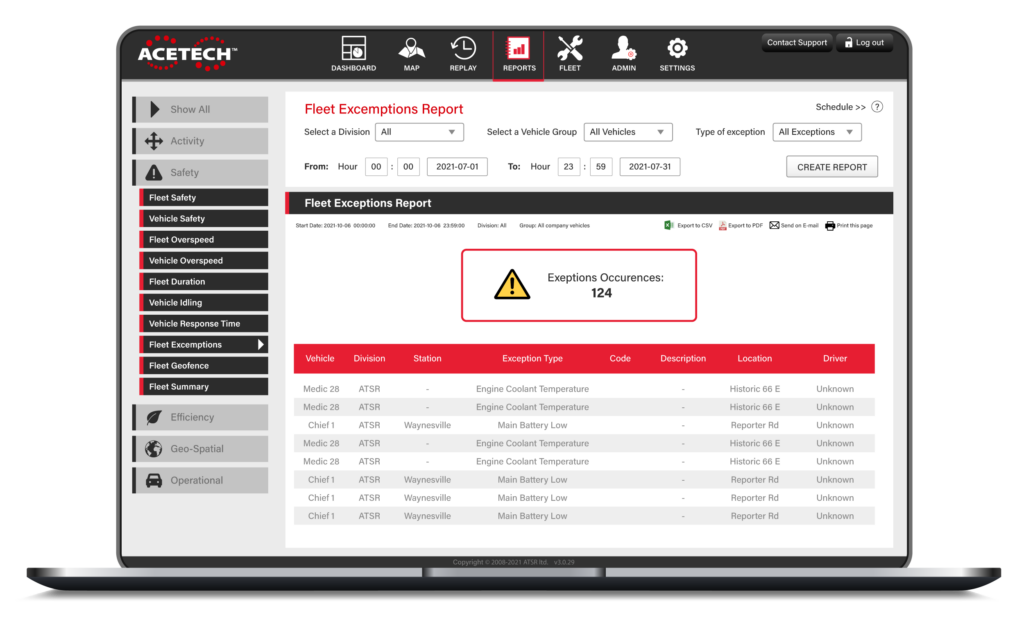
Task: Click the CREATE REPORT button
Action: click(831, 166)
